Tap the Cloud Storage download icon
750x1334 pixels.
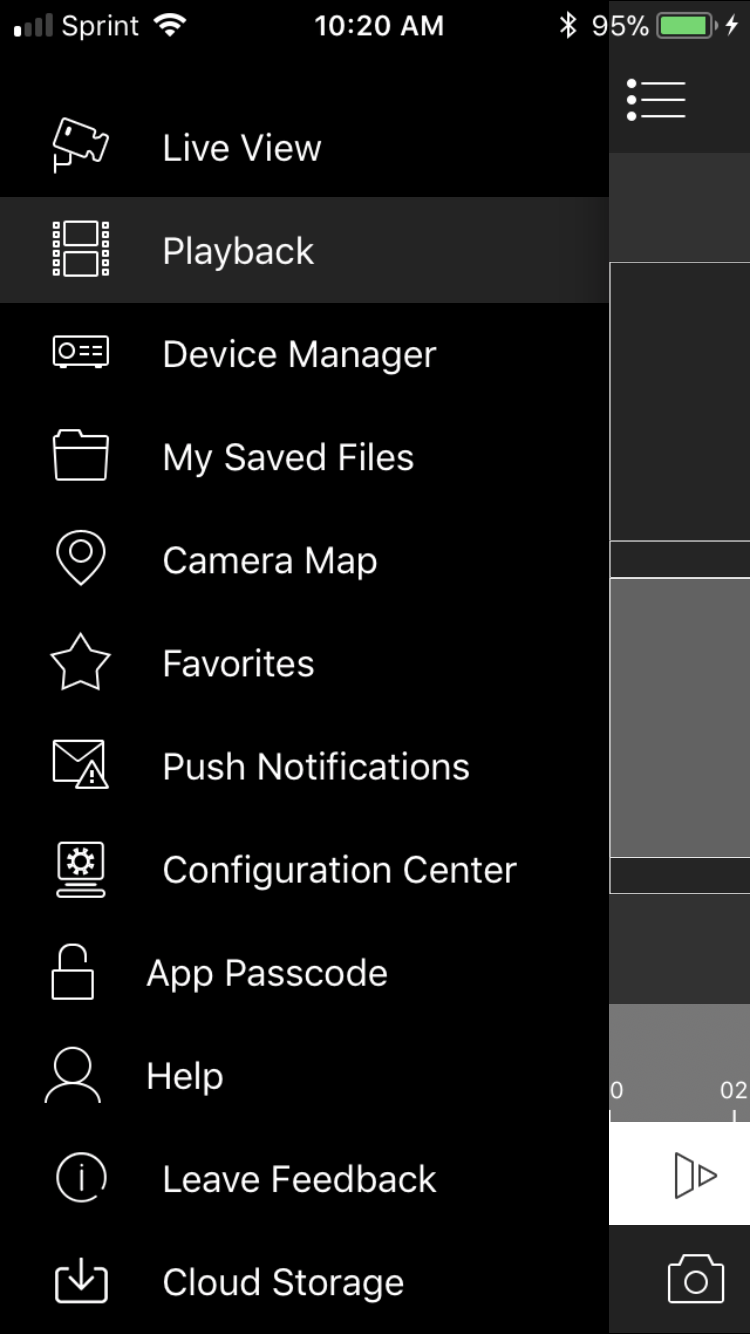[80, 1282]
